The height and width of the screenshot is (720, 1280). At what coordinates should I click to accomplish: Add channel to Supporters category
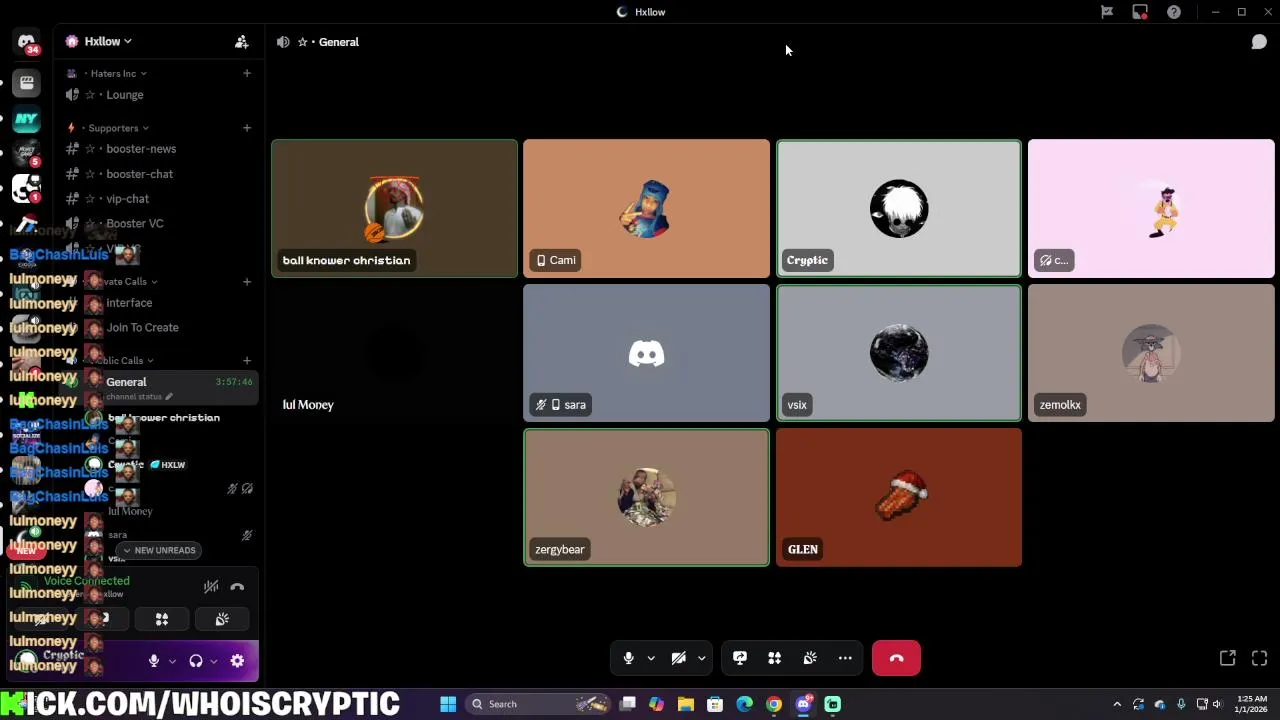point(247,128)
